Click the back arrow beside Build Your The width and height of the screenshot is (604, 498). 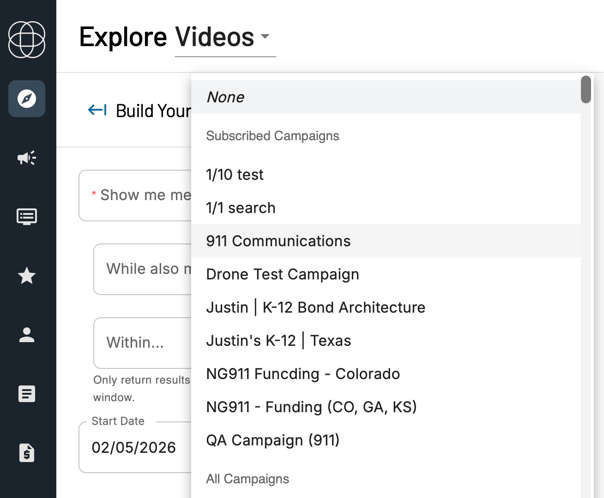97,110
